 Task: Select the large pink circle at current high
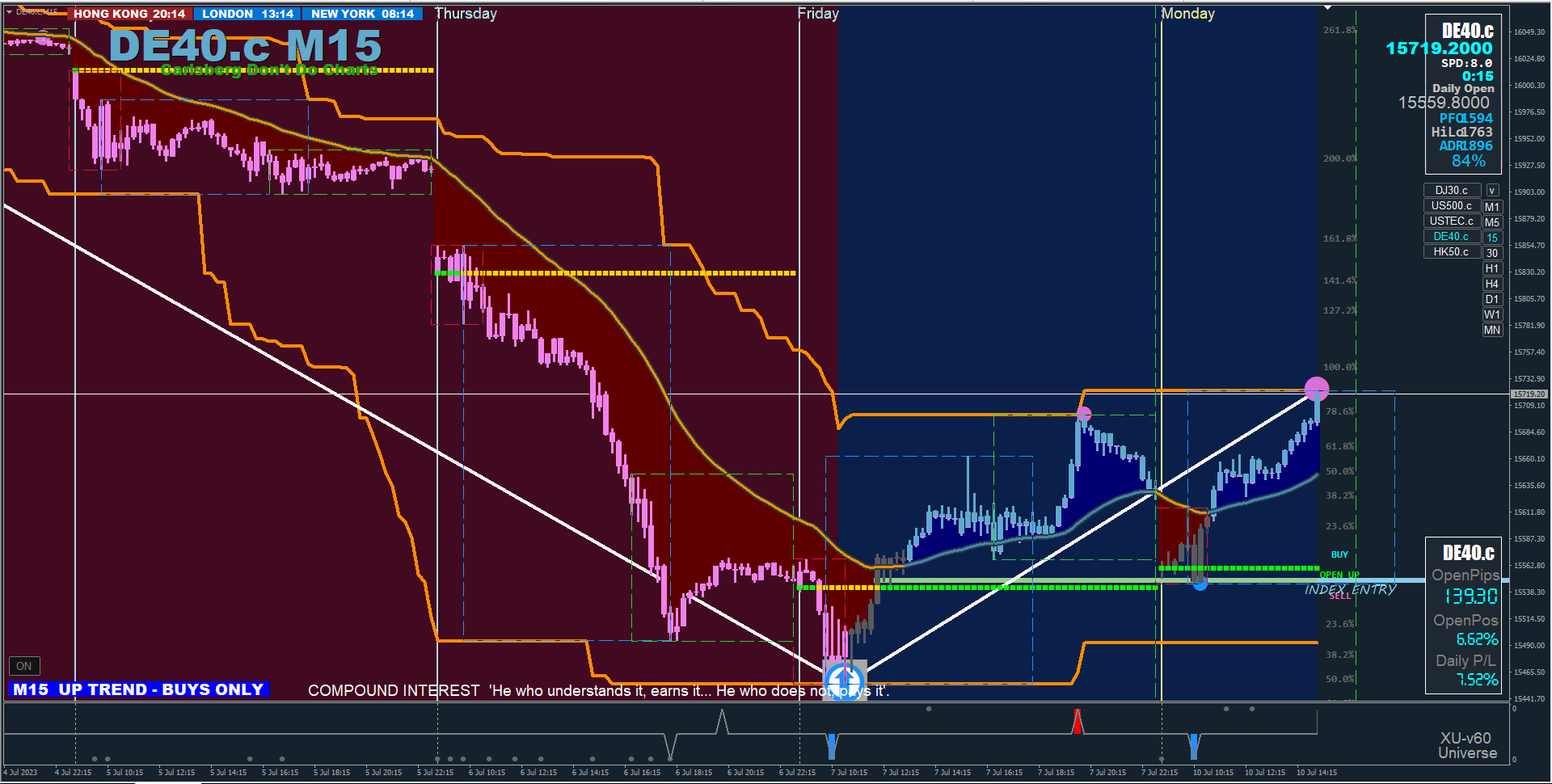tap(1317, 389)
